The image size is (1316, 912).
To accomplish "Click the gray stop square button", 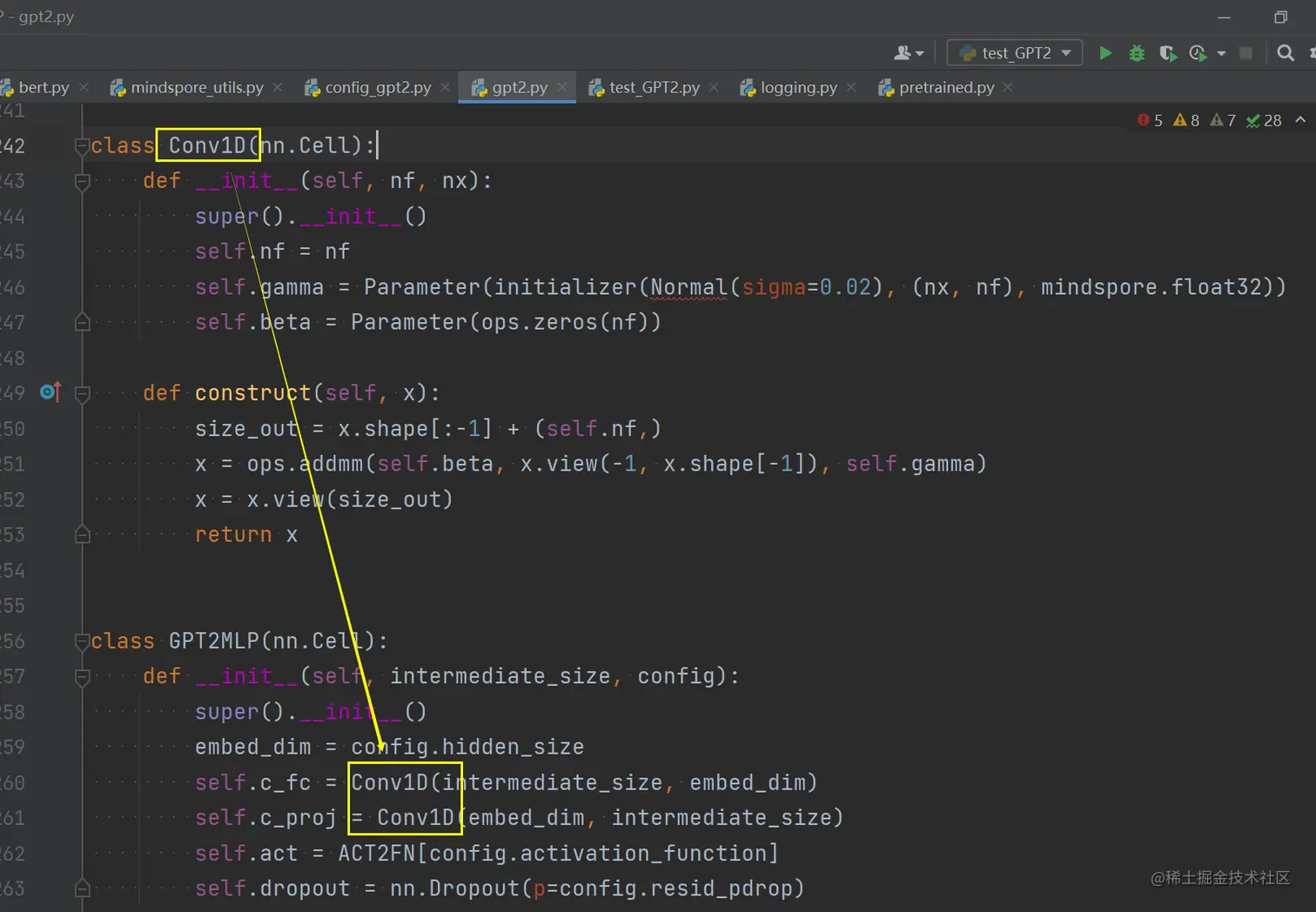I will [1245, 53].
